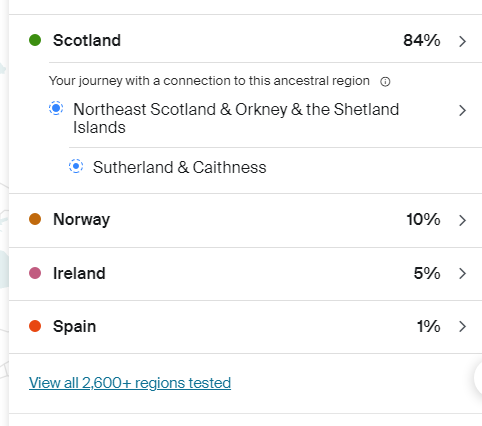The image size is (482, 426).
Task: Select the Scotland region heading
Action: 87,40
